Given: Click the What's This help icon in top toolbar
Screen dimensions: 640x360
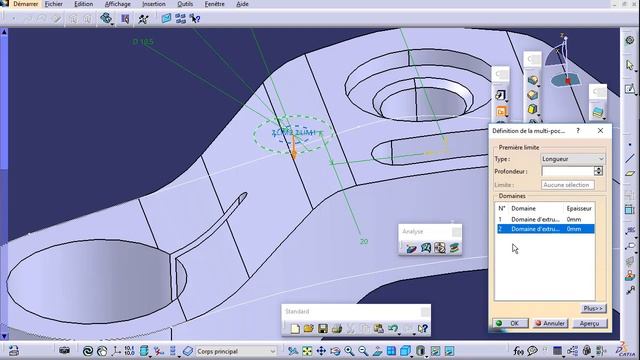Looking at the screenshot, I should (x=195, y=19).
